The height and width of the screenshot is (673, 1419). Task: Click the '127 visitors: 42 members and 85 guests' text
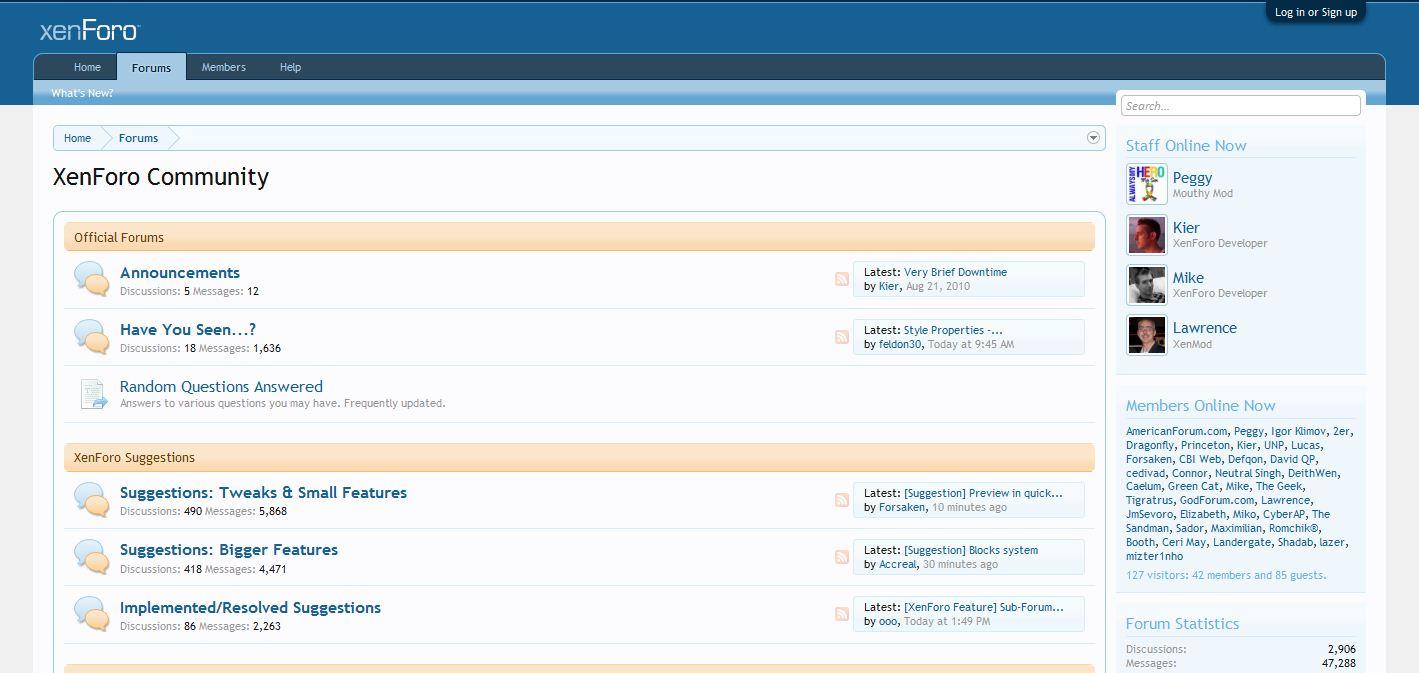1226,575
